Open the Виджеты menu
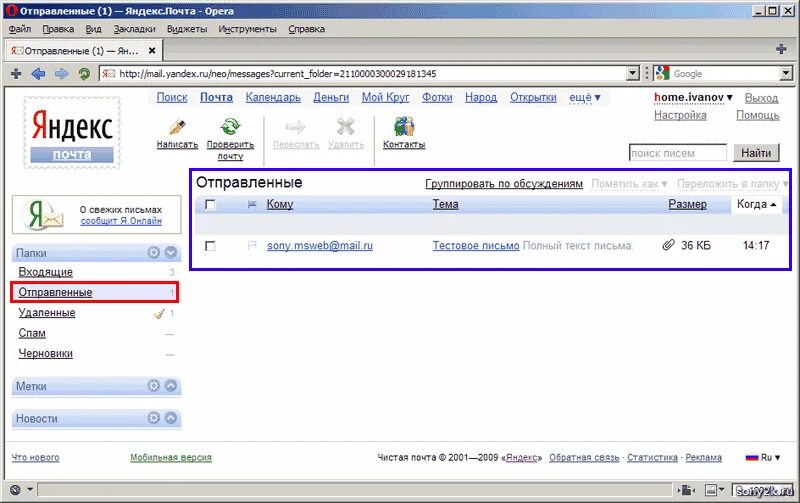Viewport: 800px width, 503px height. pos(187,29)
